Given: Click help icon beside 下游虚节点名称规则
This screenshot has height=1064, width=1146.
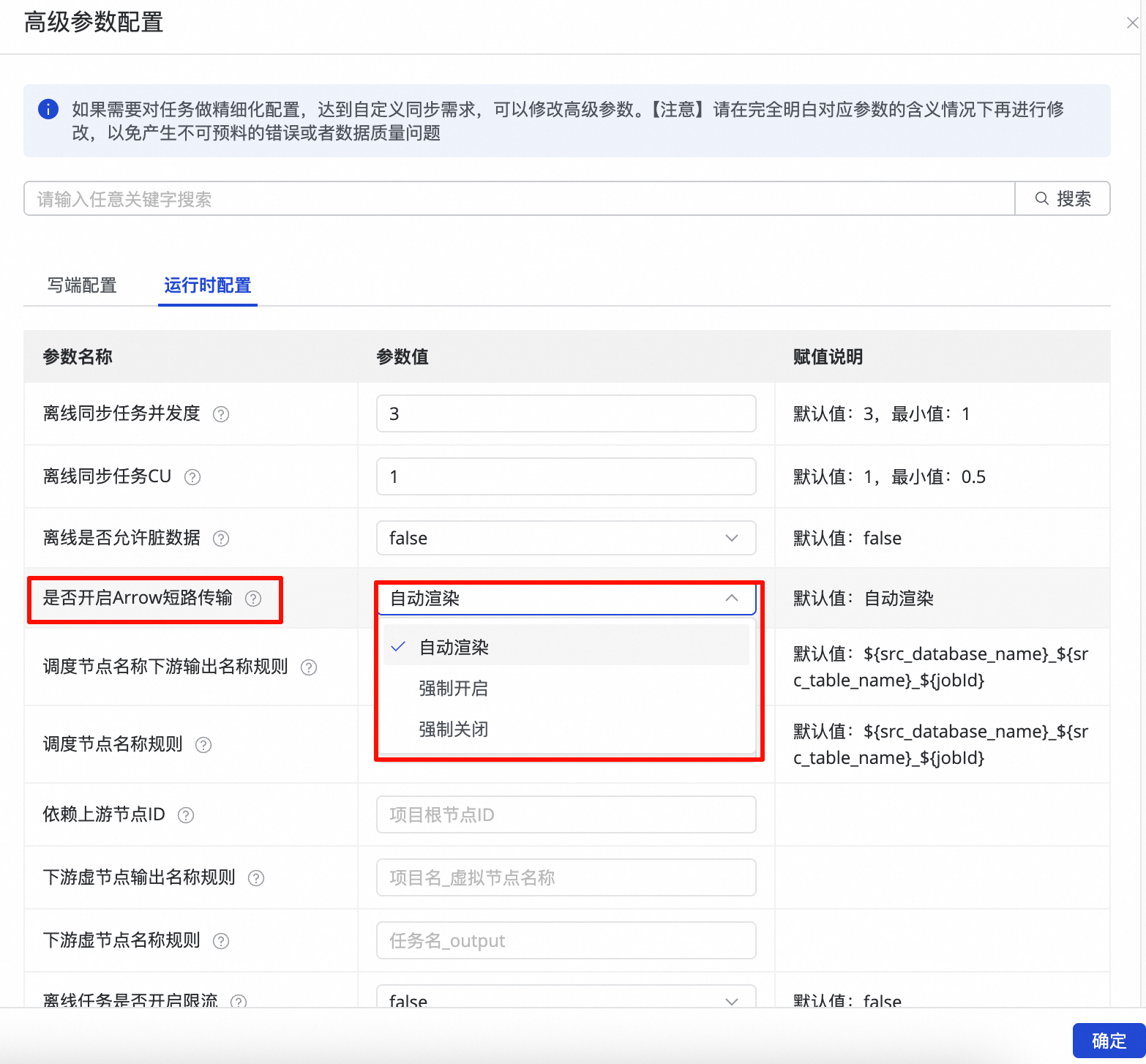Looking at the screenshot, I should (221, 941).
